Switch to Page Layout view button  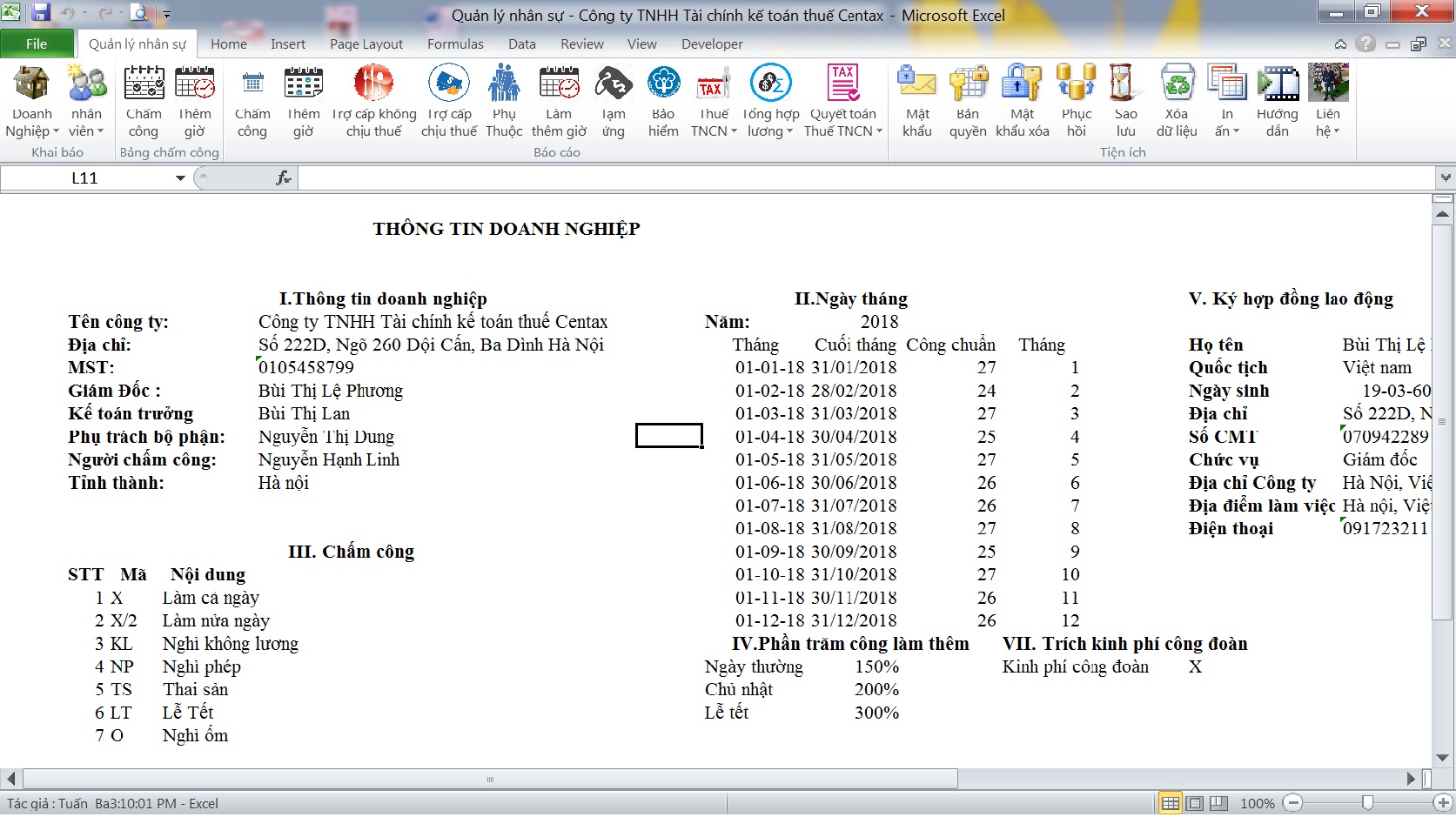[x=1195, y=803]
